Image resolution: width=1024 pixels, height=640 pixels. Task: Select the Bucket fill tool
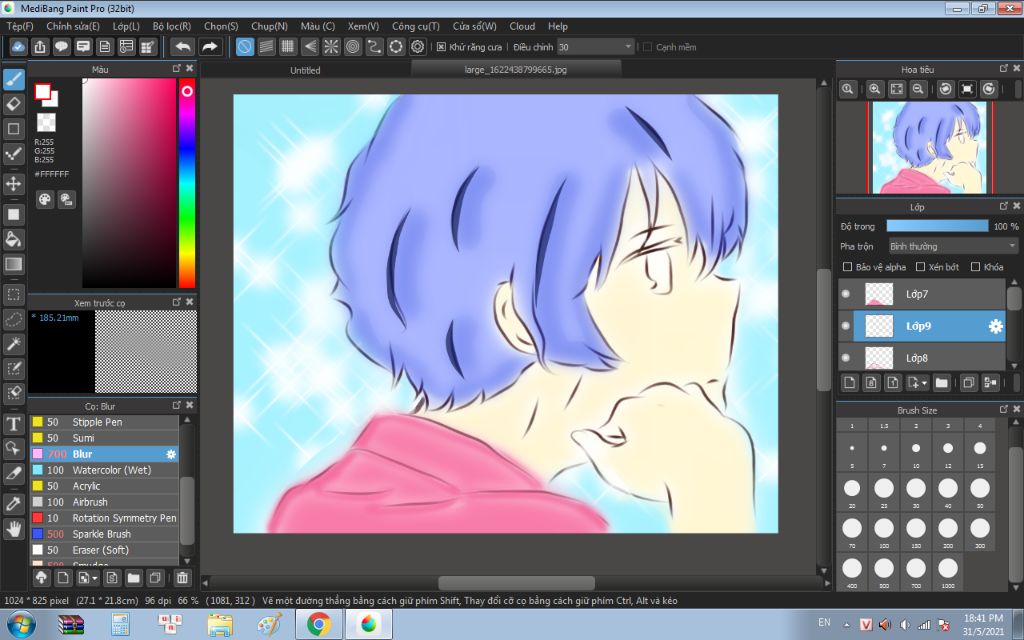coord(14,239)
